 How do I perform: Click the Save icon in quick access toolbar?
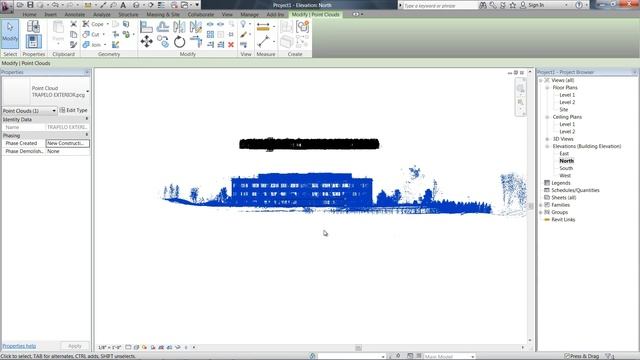tap(30, 5)
